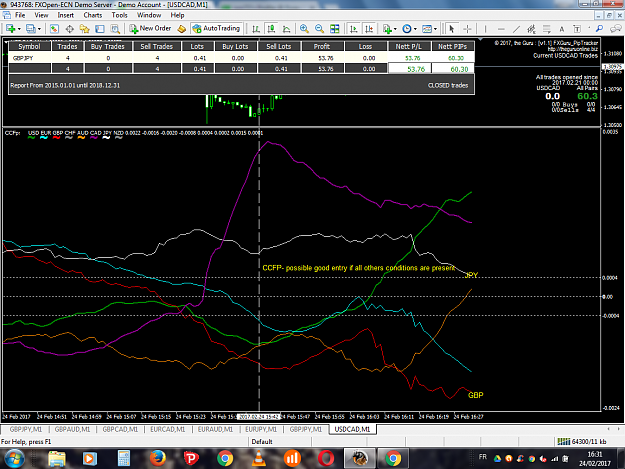Click the Default profile status bar entry

262,442
